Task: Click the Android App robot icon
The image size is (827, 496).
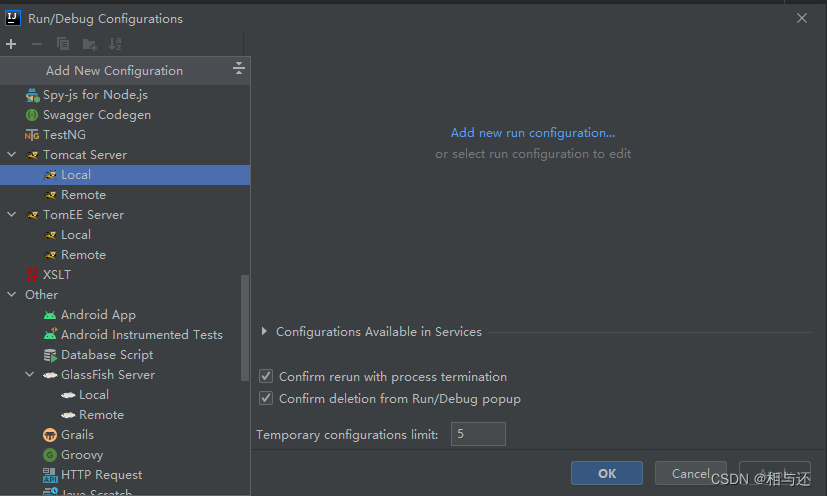Action: [x=50, y=315]
